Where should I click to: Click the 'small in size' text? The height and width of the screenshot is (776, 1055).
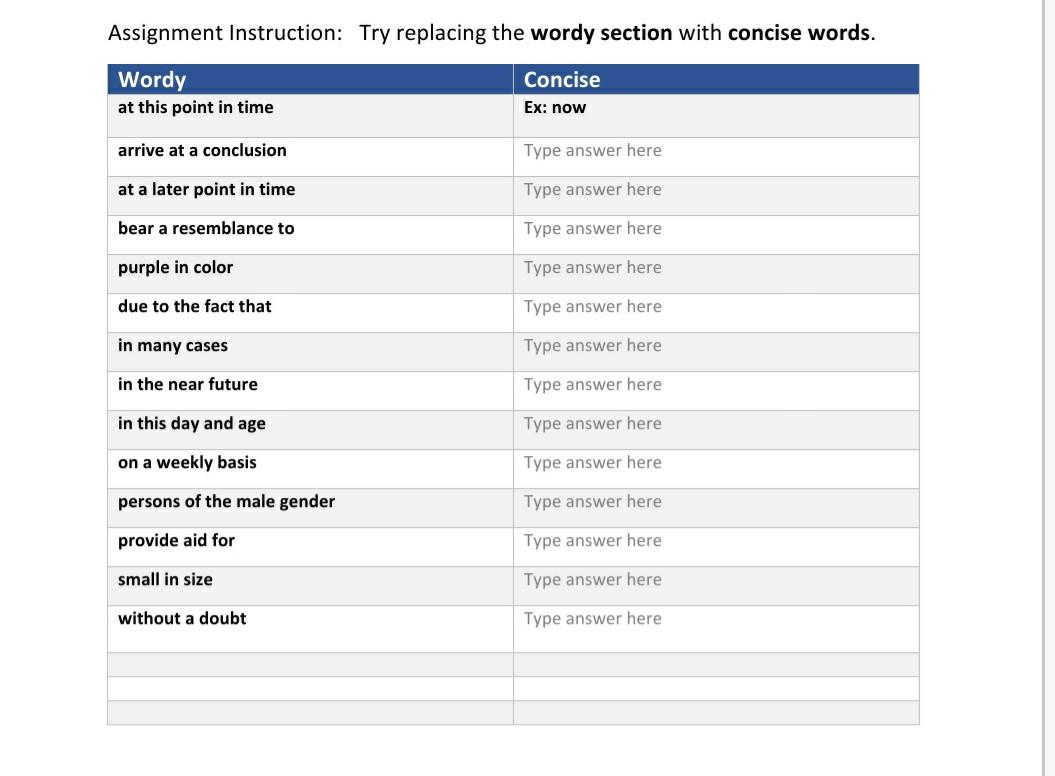click(x=165, y=579)
